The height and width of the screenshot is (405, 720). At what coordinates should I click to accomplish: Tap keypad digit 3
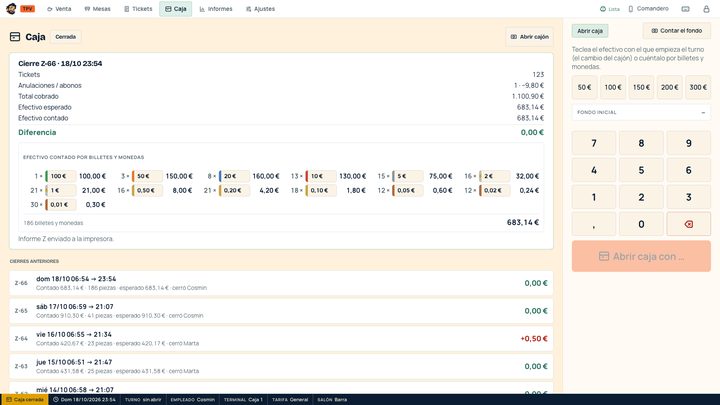coord(688,197)
